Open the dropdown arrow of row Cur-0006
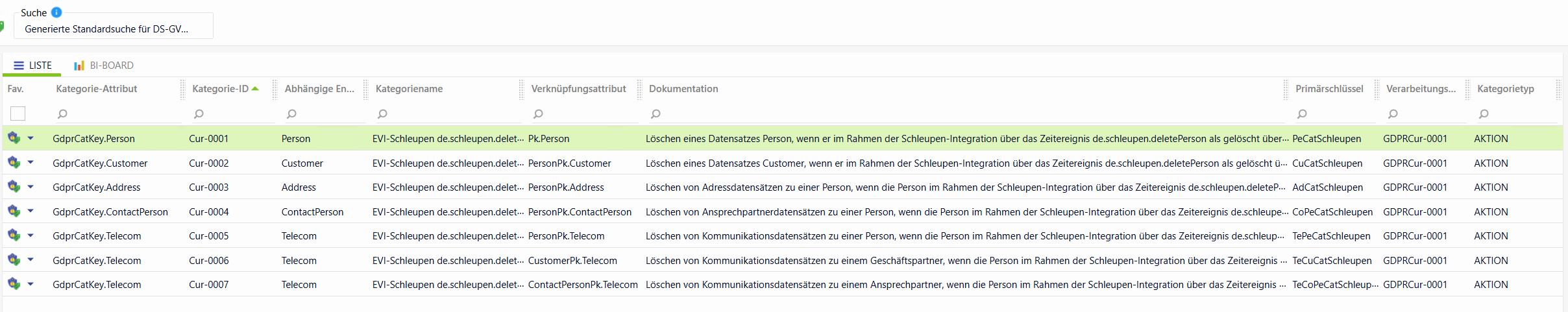This screenshot has height=312, width=1568. point(31,260)
